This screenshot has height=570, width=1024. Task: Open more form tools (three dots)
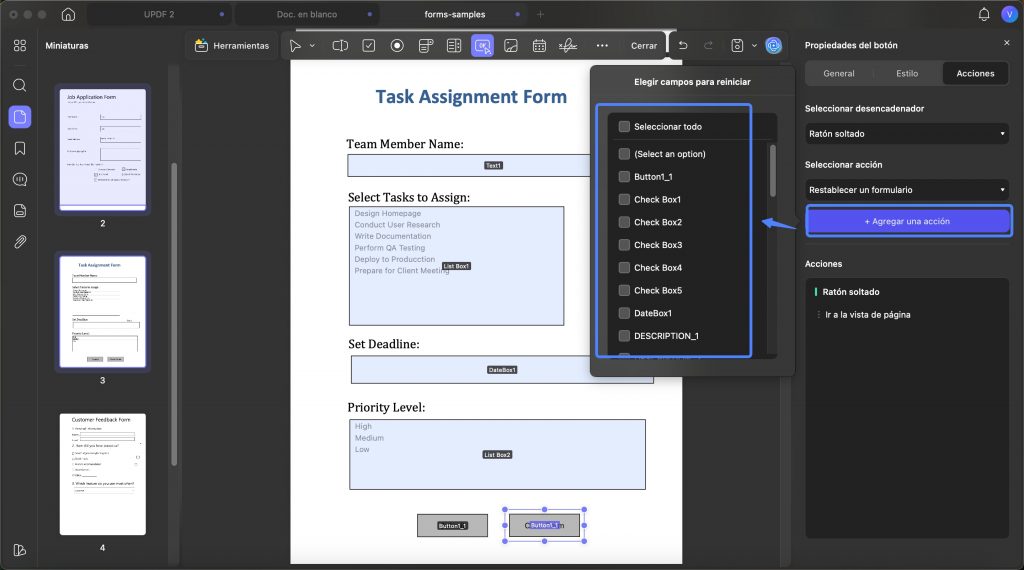point(602,46)
